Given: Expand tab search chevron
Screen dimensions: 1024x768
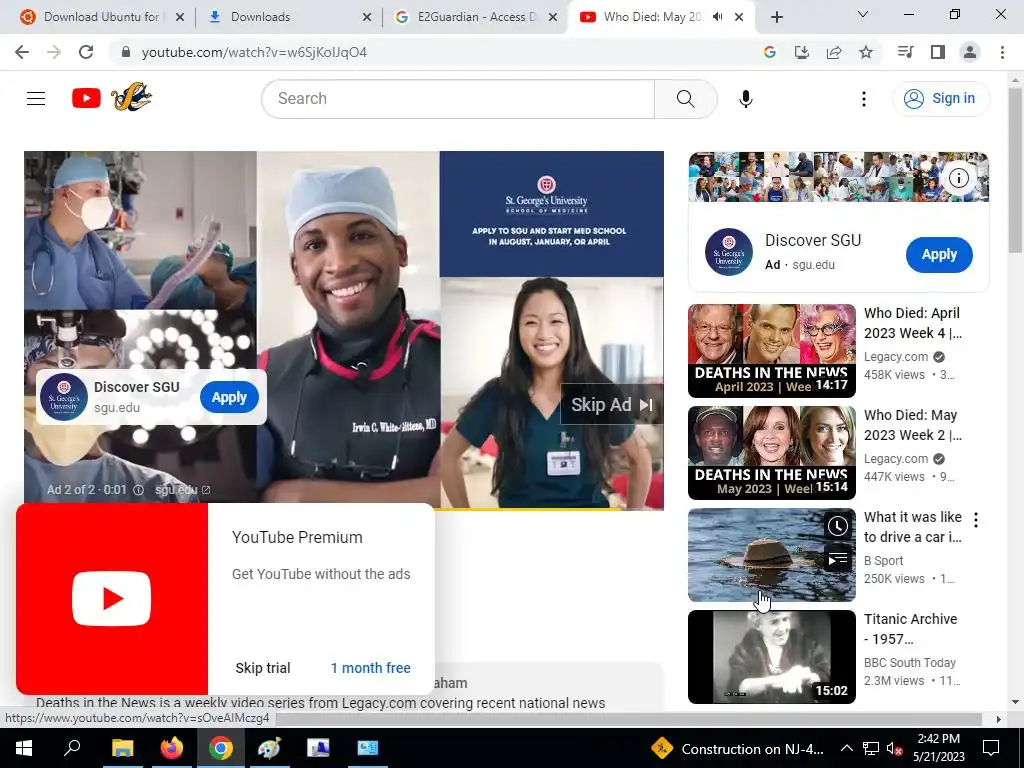Looking at the screenshot, I should pyautogui.click(x=863, y=14).
